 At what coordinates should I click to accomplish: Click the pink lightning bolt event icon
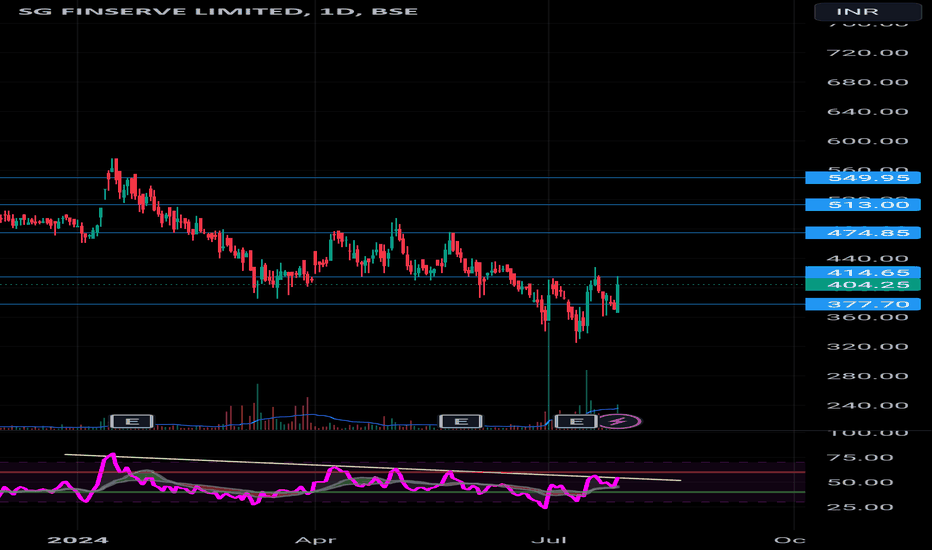coord(619,422)
